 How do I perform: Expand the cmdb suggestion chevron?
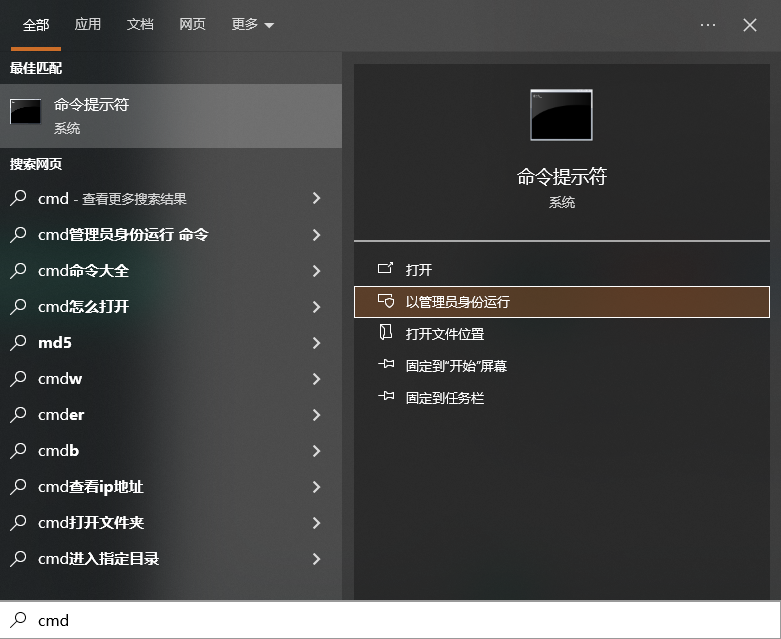pyautogui.click(x=316, y=451)
